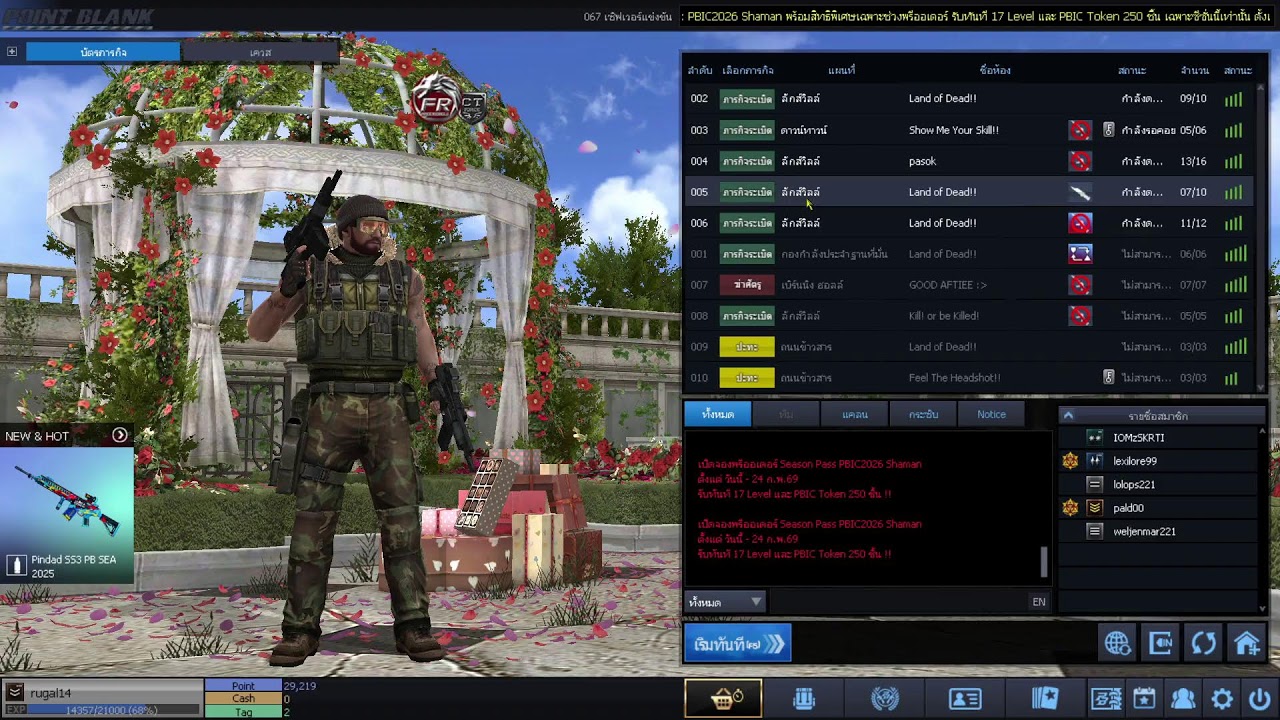The image size is (1280, 720).
Task: Select the greyed second chat tab
Action: point(786,414)
